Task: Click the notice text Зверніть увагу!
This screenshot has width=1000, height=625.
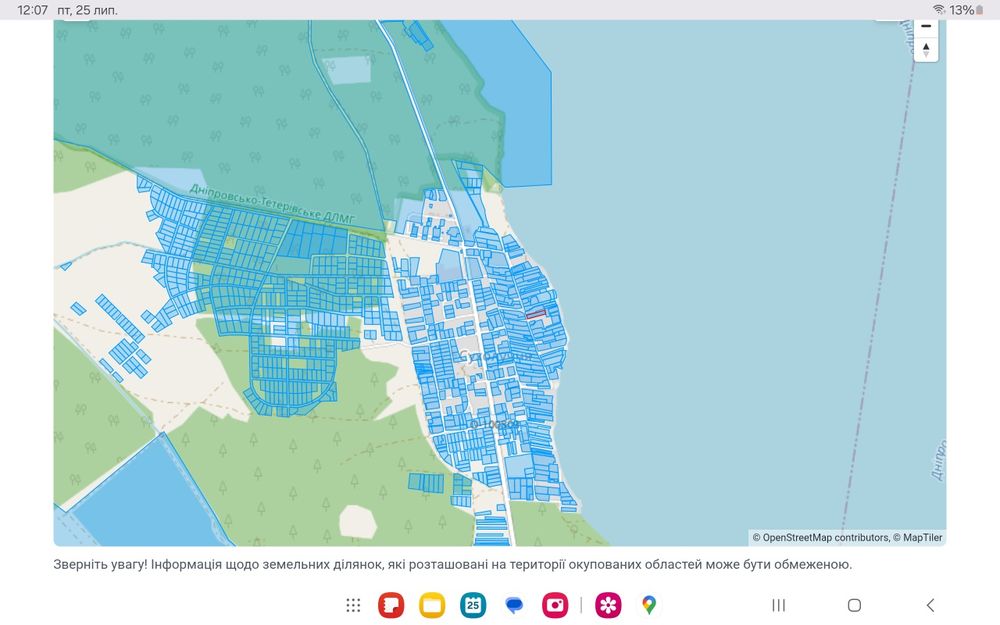Action: (x=100, y=564)
